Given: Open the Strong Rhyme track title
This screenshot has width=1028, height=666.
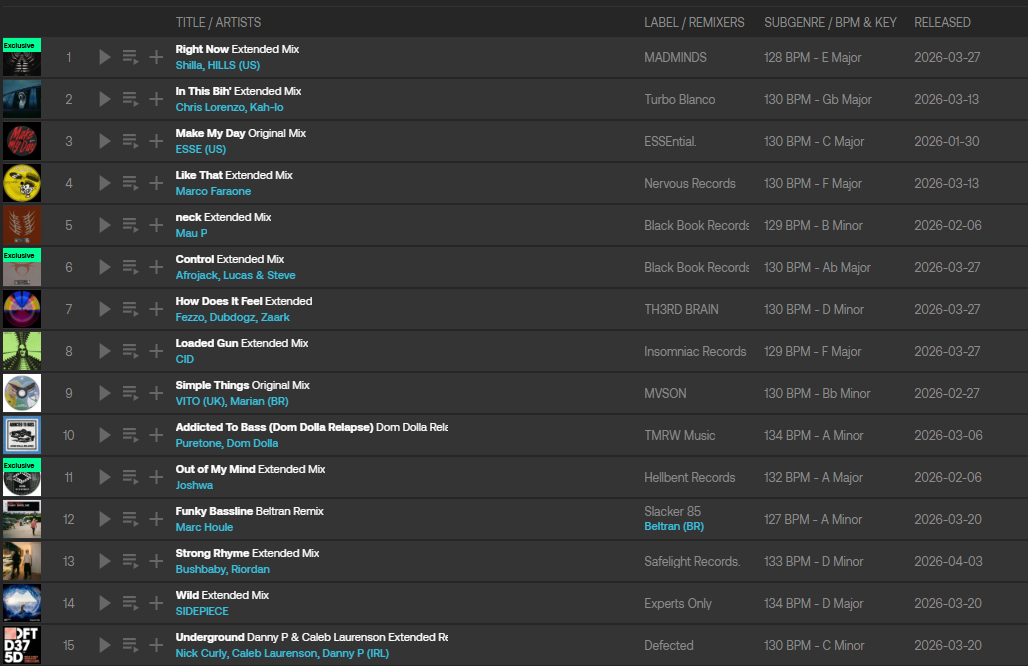Looking at the screenshot, I should pyautogui.click(x=212, y=553).
